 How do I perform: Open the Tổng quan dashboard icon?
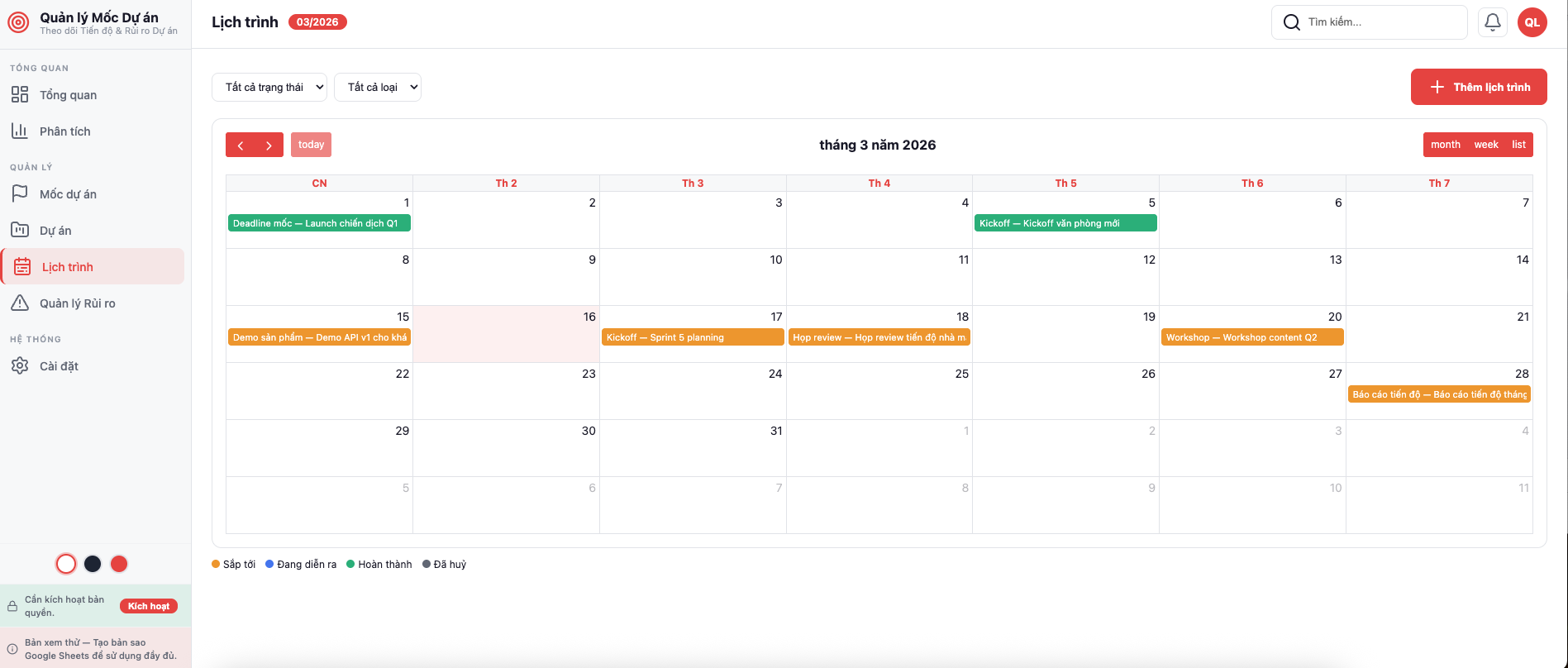pyautogui.click(x=20, y=95)
